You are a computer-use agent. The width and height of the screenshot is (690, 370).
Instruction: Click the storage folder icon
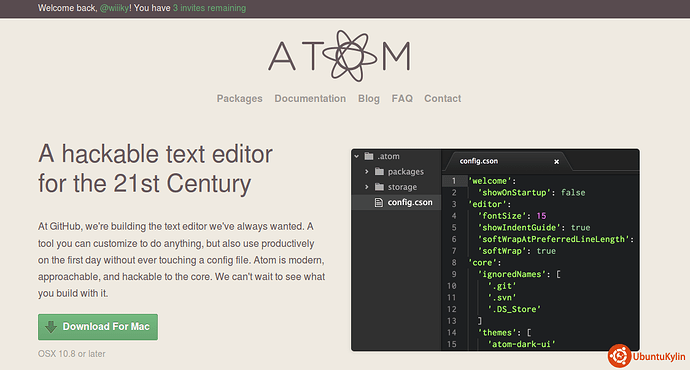[x=379, y=187]
